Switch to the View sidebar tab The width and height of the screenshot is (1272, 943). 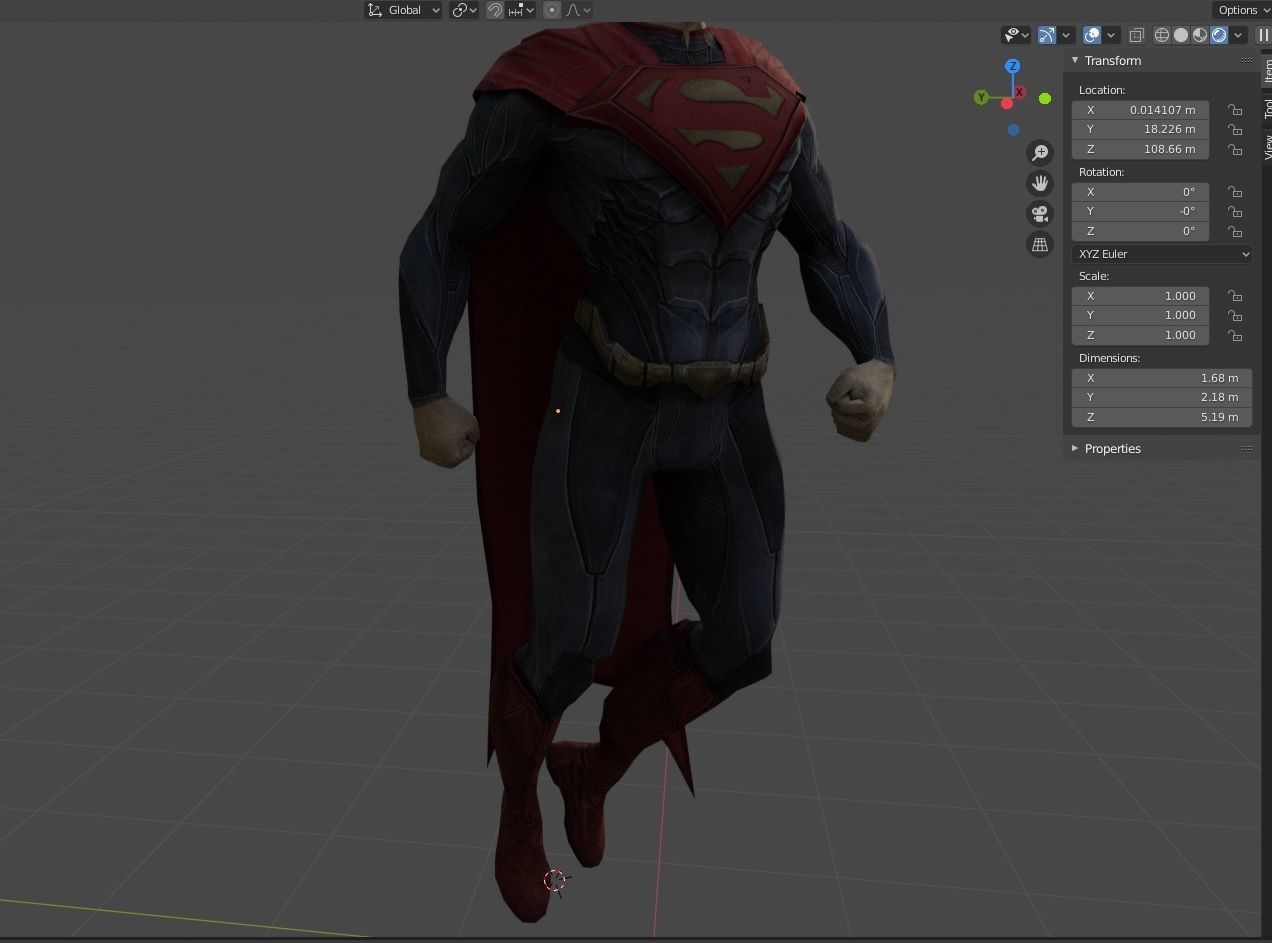pyautogui.click(x=1266, y=147)
